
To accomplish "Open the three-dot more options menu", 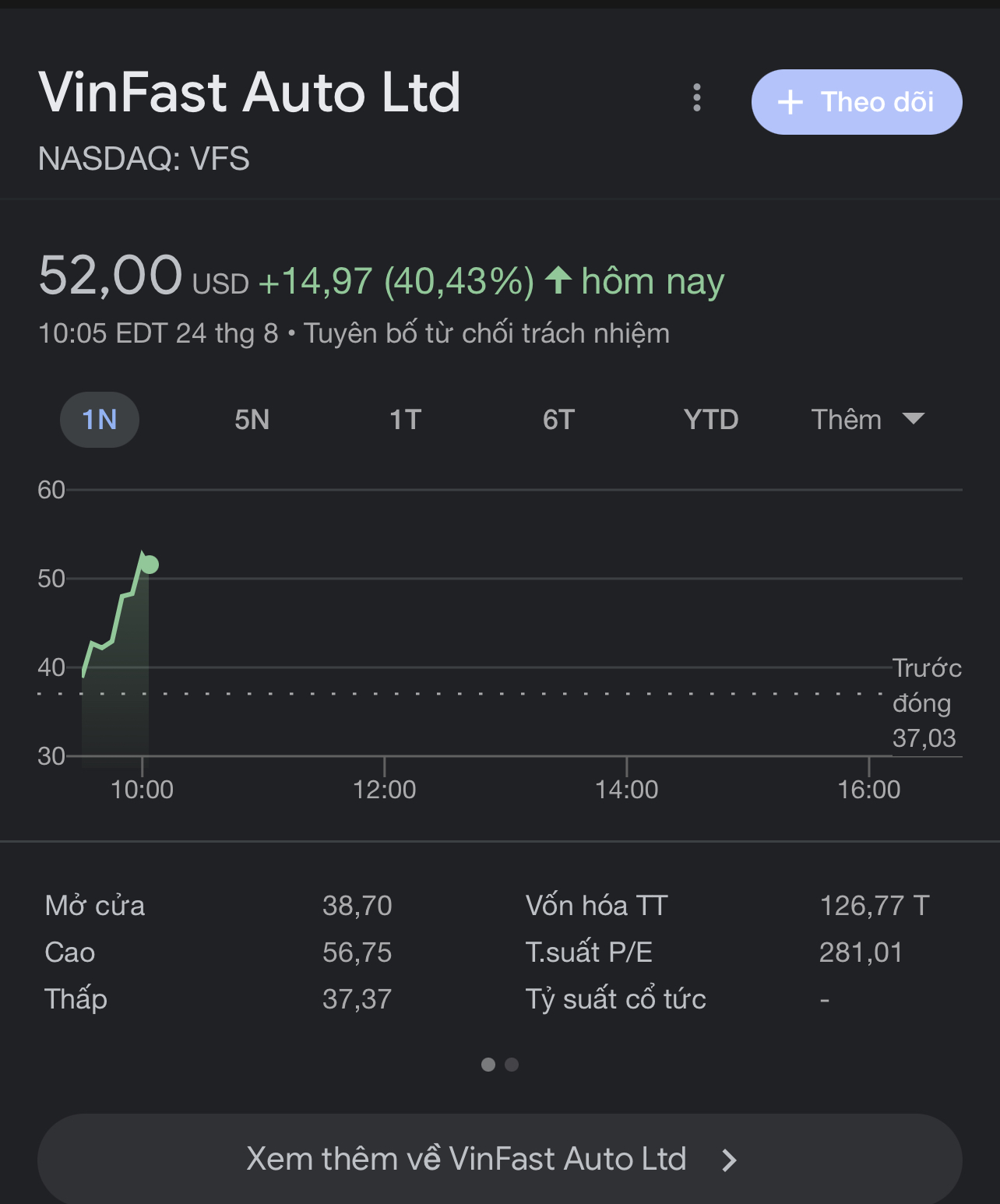I will pos(697,98).
